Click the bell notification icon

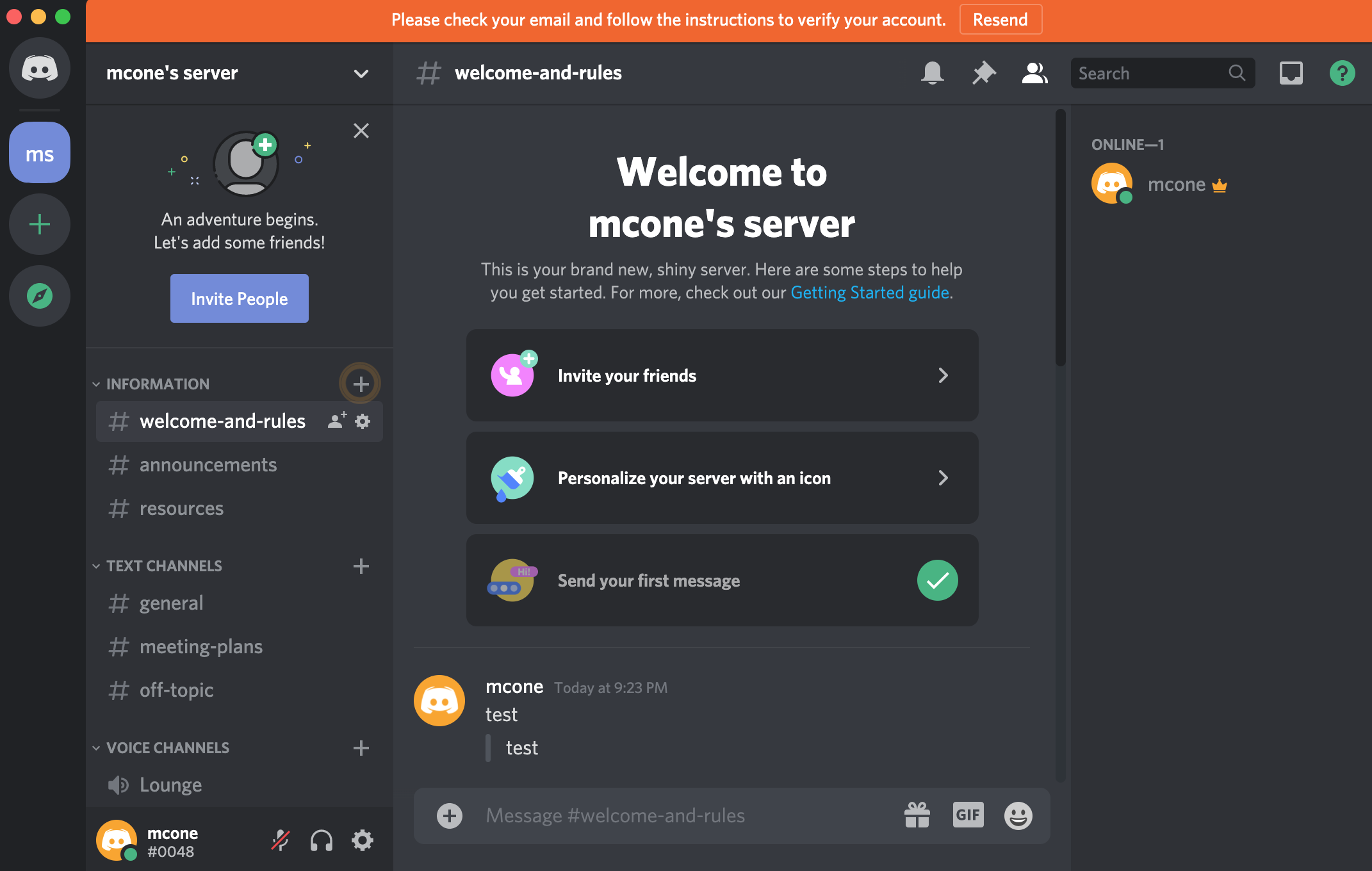(x=930, y=72)
